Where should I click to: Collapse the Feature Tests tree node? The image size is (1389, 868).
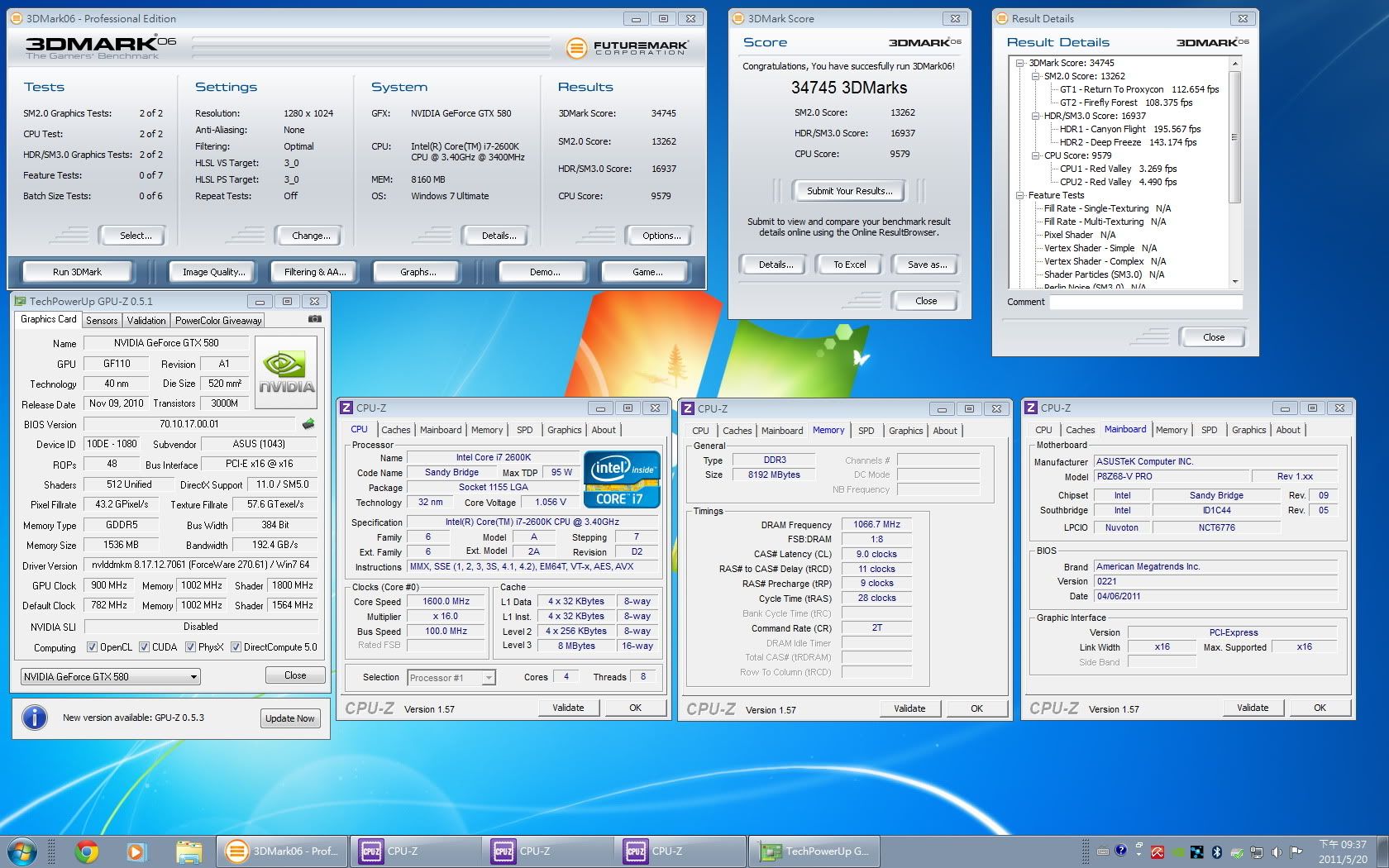pos(1019,195)
